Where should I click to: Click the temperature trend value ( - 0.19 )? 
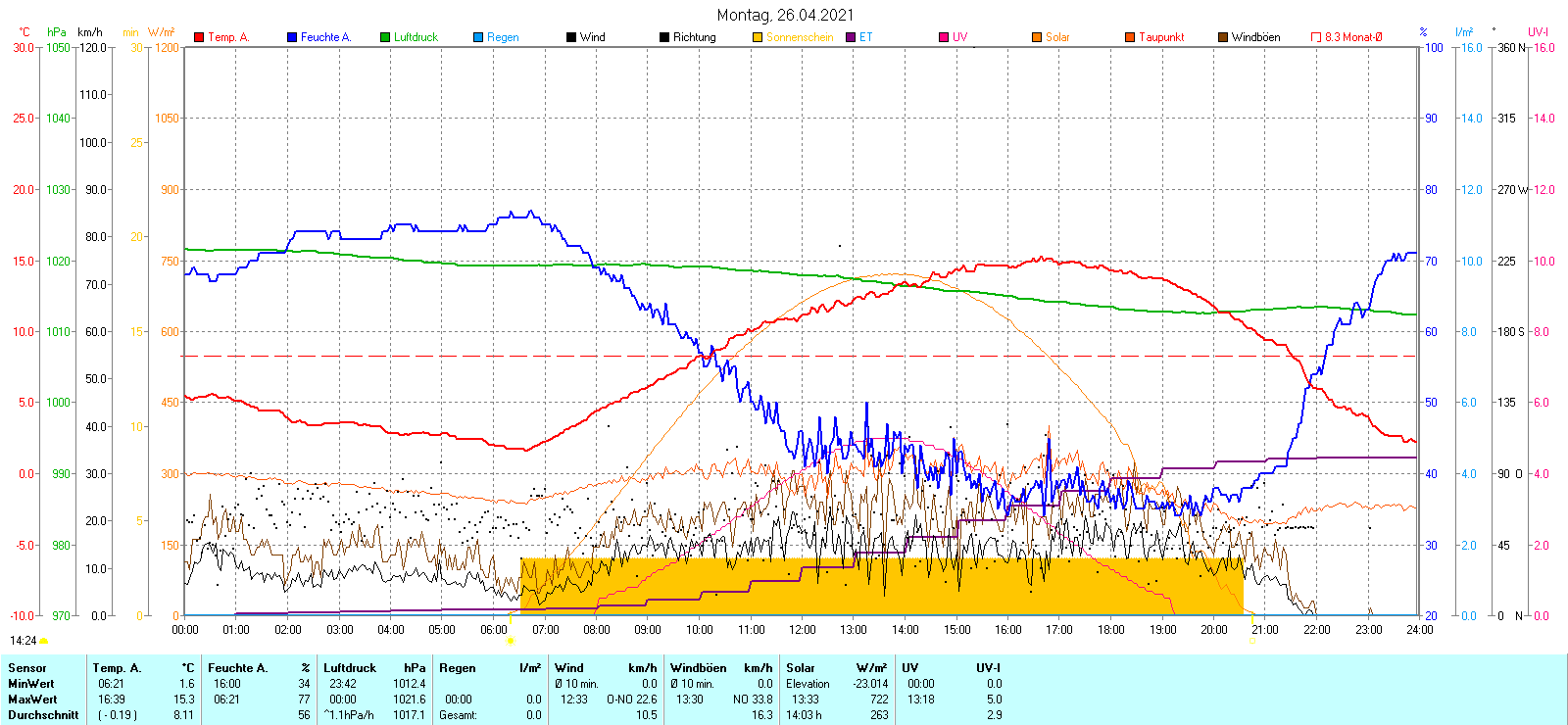[x=118, y=715]
